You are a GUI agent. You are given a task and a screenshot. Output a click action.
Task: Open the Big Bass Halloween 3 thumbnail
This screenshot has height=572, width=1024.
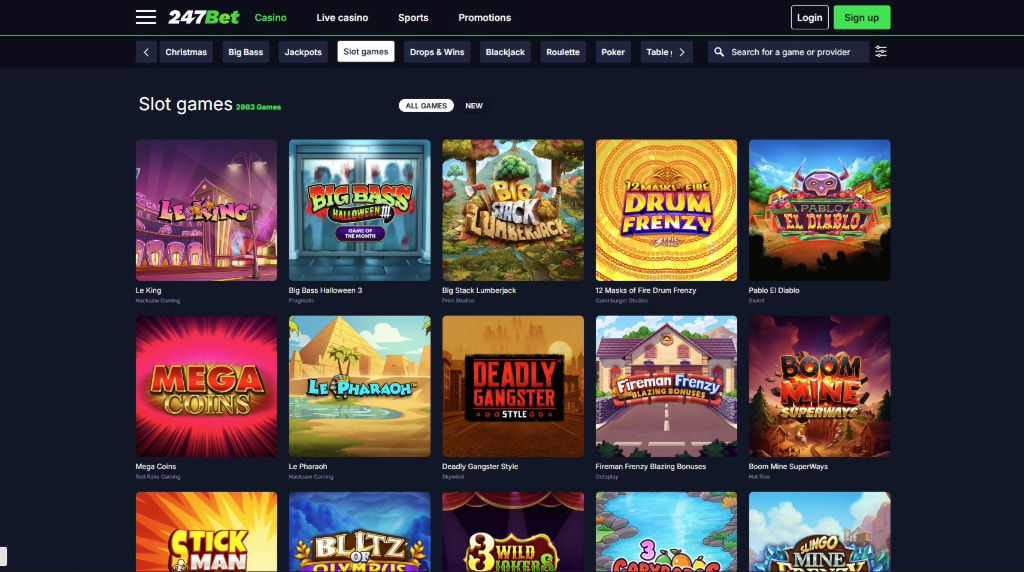pyautogui.click(x=360, y=210)
